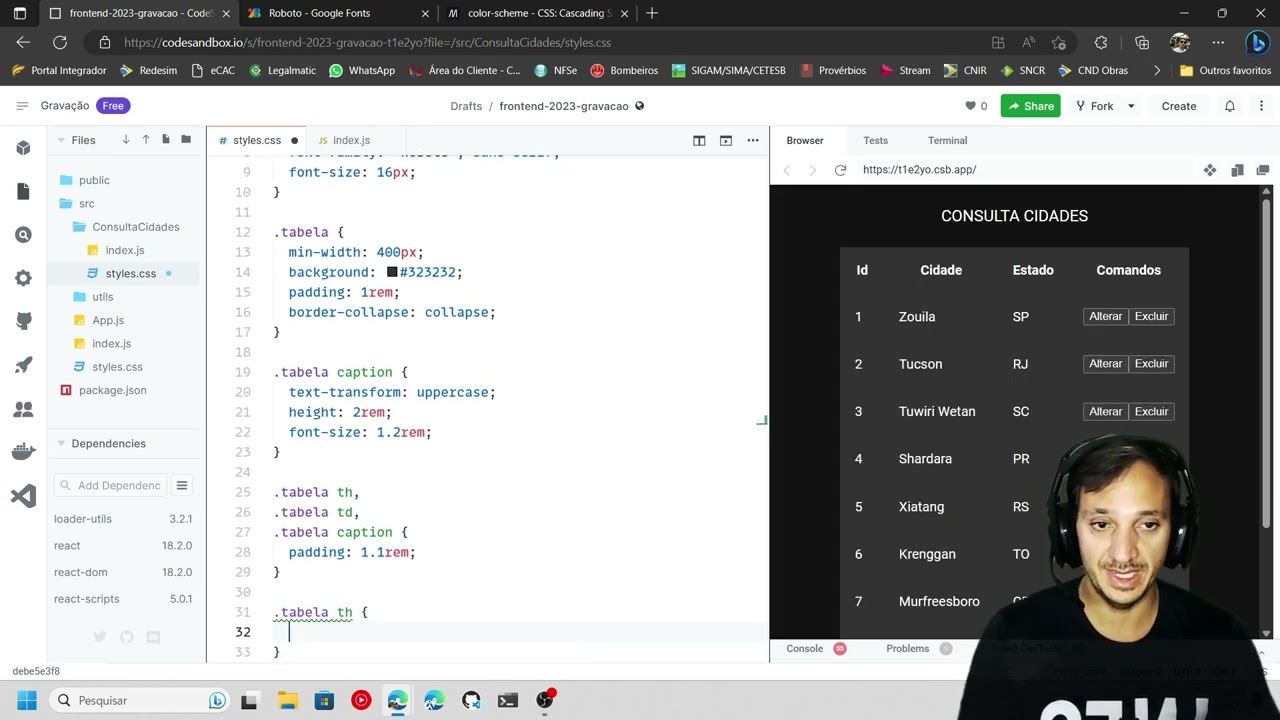Select the Browser preview tab
Viewport: 1280px width, 720px height.
click(805, 140)
